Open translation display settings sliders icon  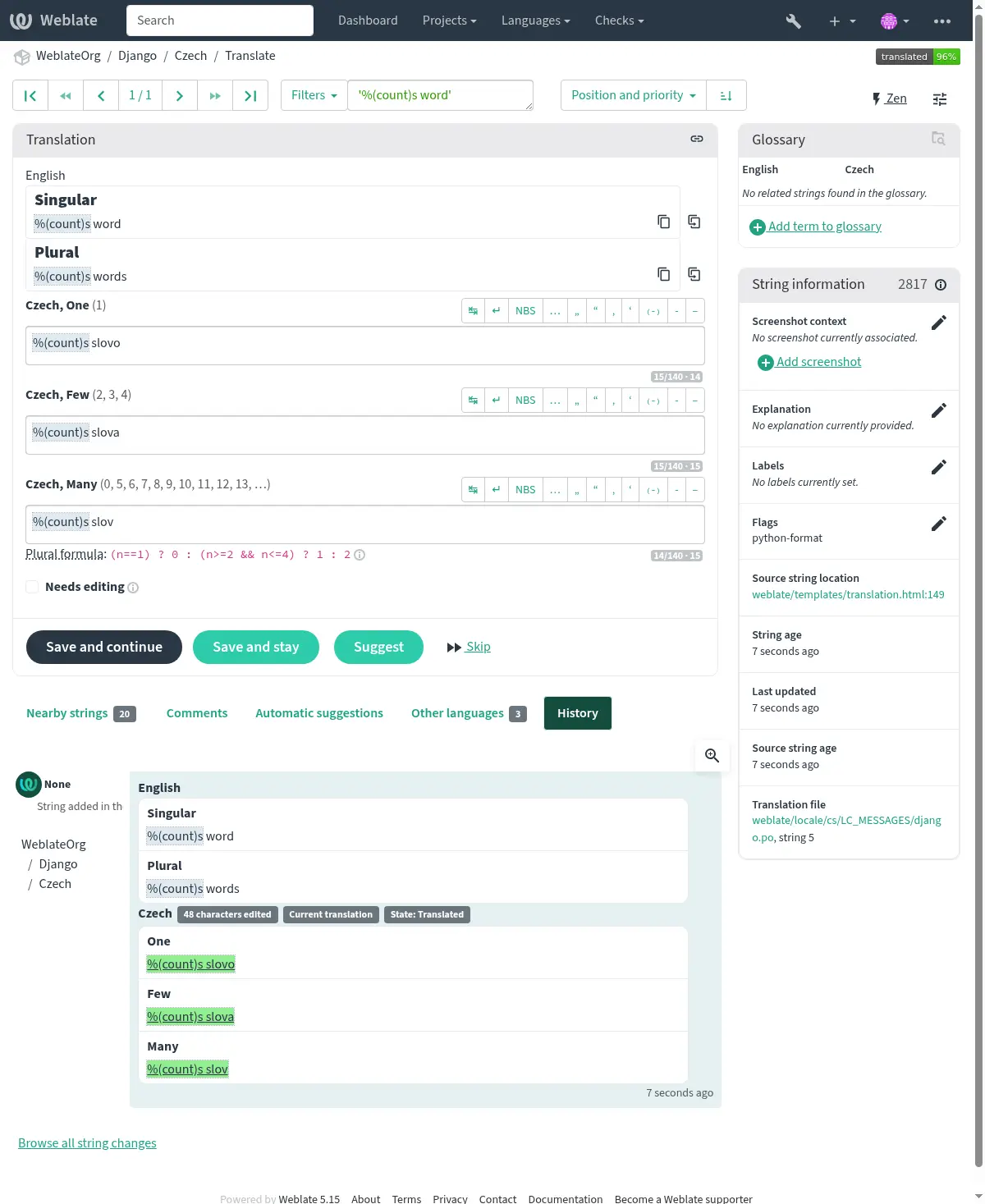940,98
